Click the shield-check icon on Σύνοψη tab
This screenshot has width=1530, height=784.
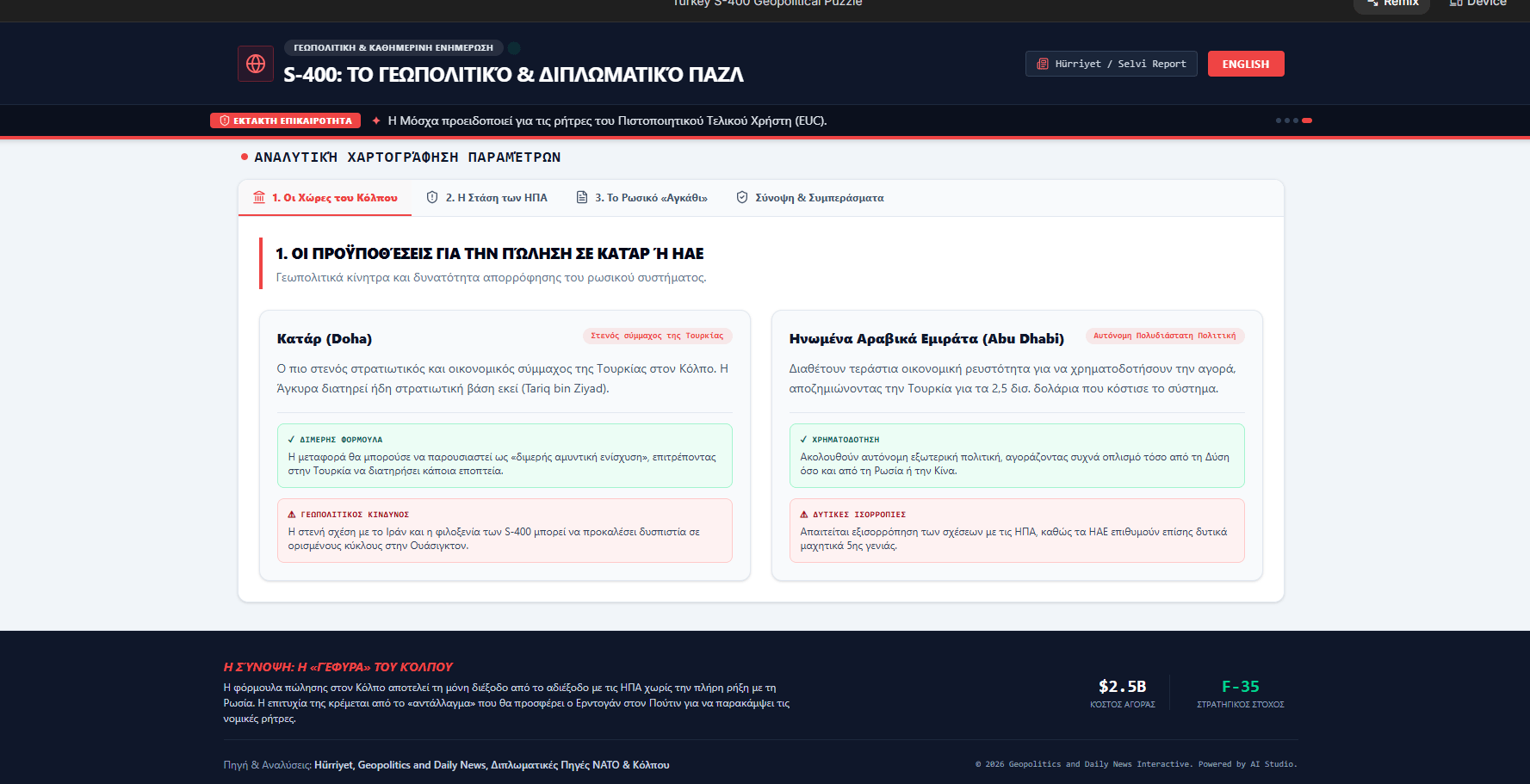742,197
